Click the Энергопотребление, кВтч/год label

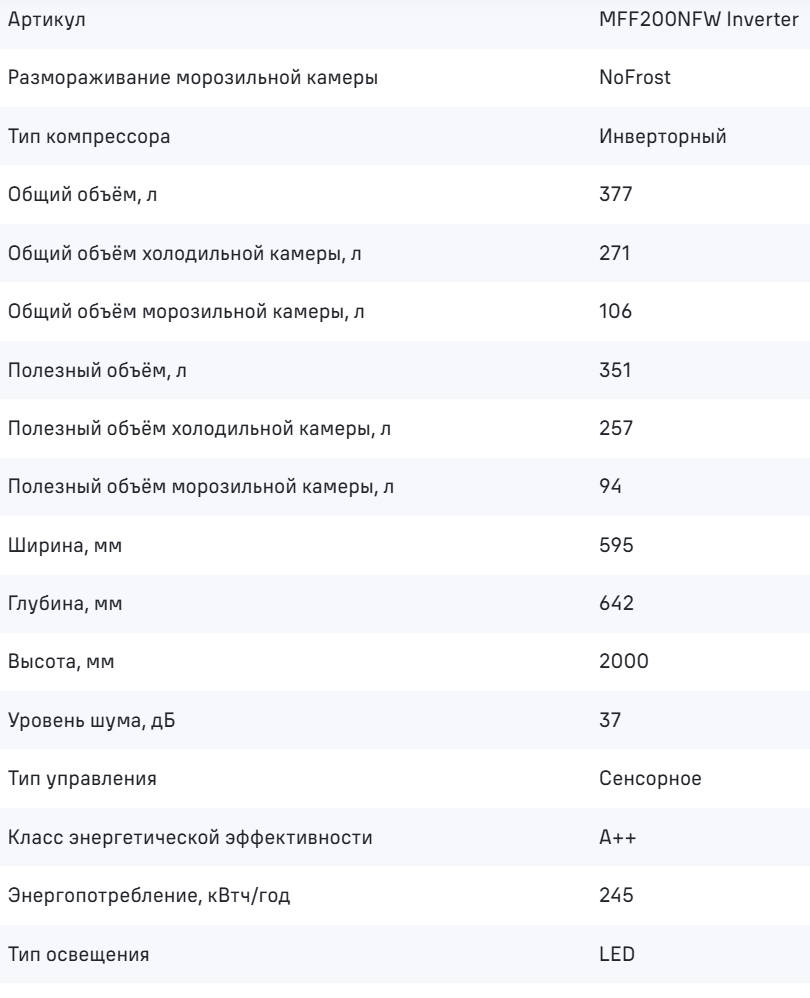149,896
